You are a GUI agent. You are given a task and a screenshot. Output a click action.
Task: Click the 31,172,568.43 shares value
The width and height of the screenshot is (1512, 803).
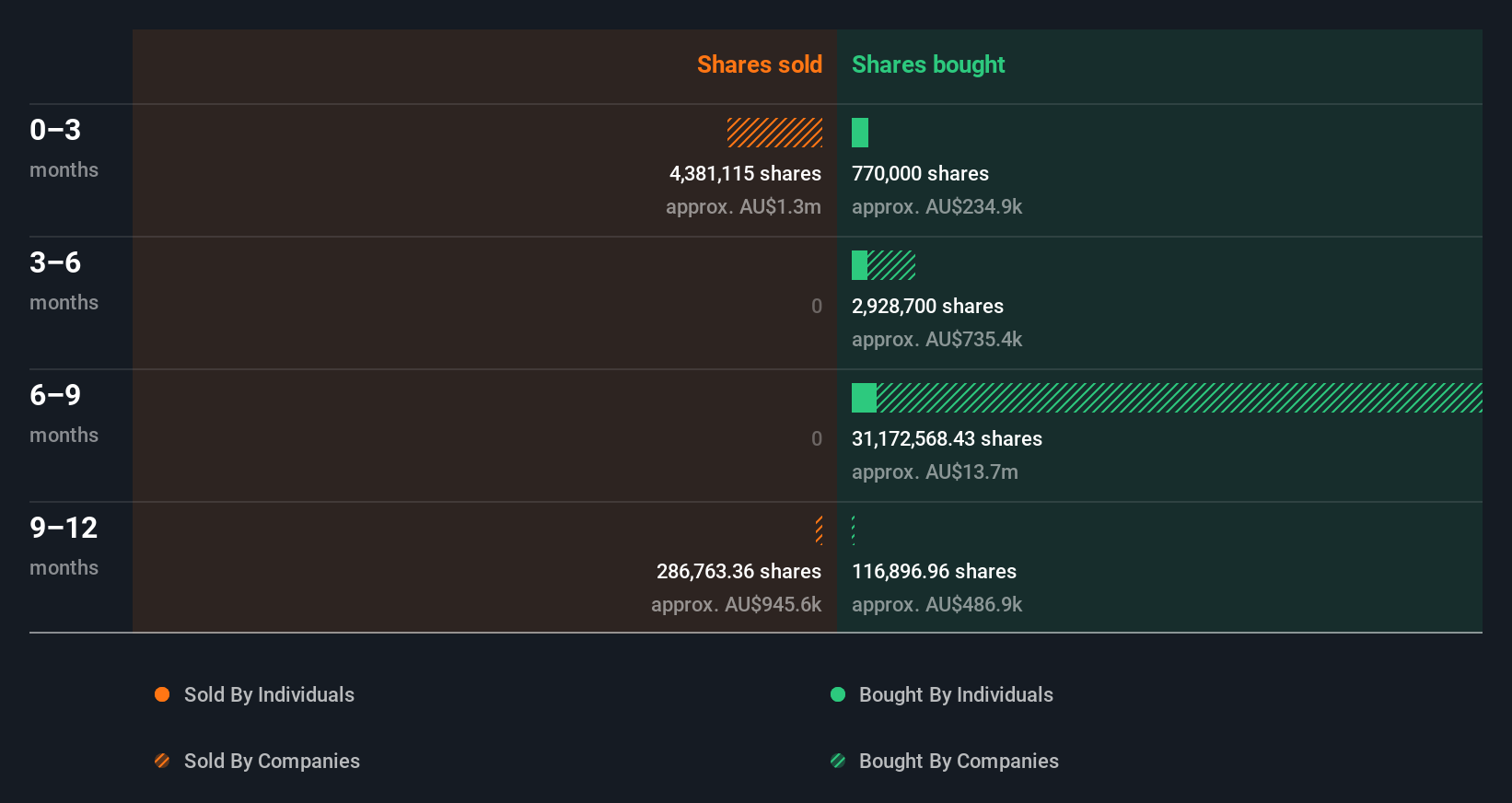947,438
